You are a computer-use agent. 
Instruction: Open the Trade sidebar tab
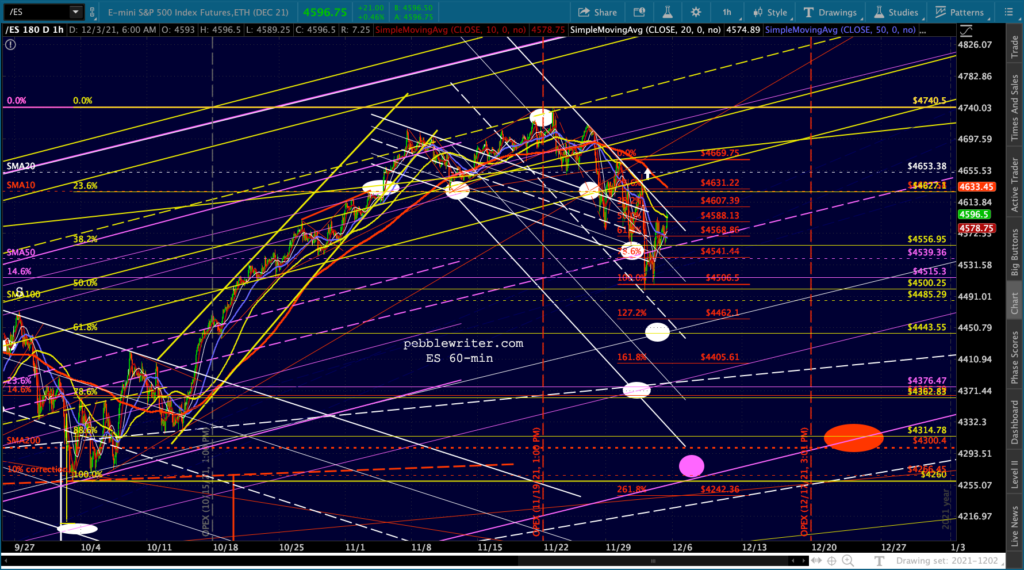(1012, 47)
